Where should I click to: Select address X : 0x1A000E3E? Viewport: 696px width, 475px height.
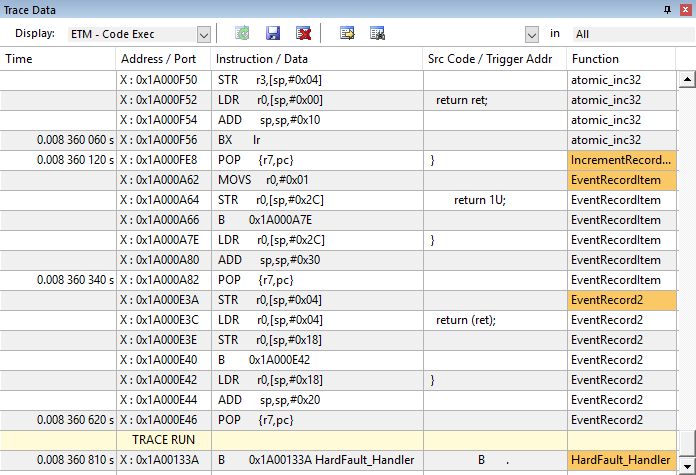tap(158, 340)
